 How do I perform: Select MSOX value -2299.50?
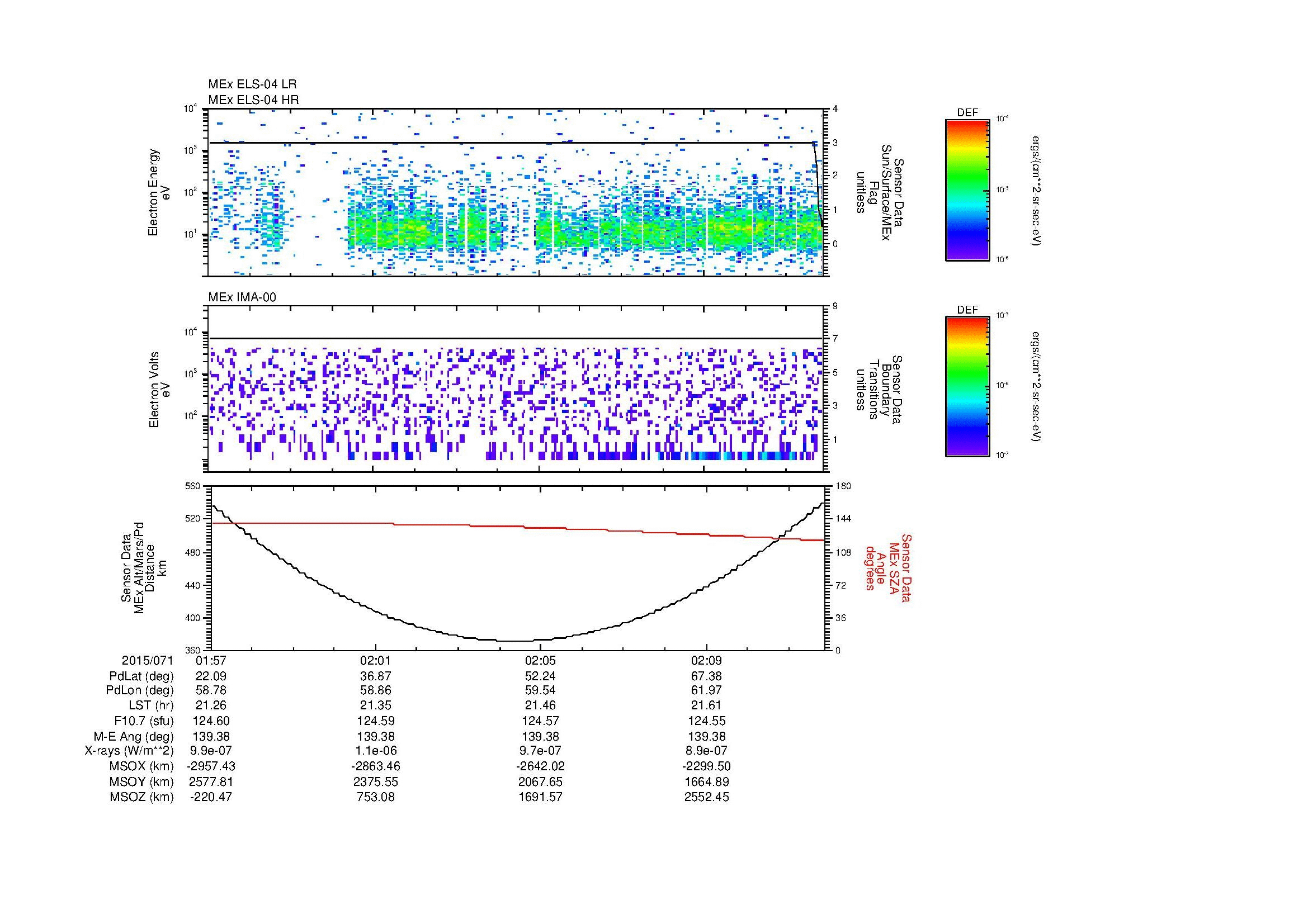click(706, 766)
